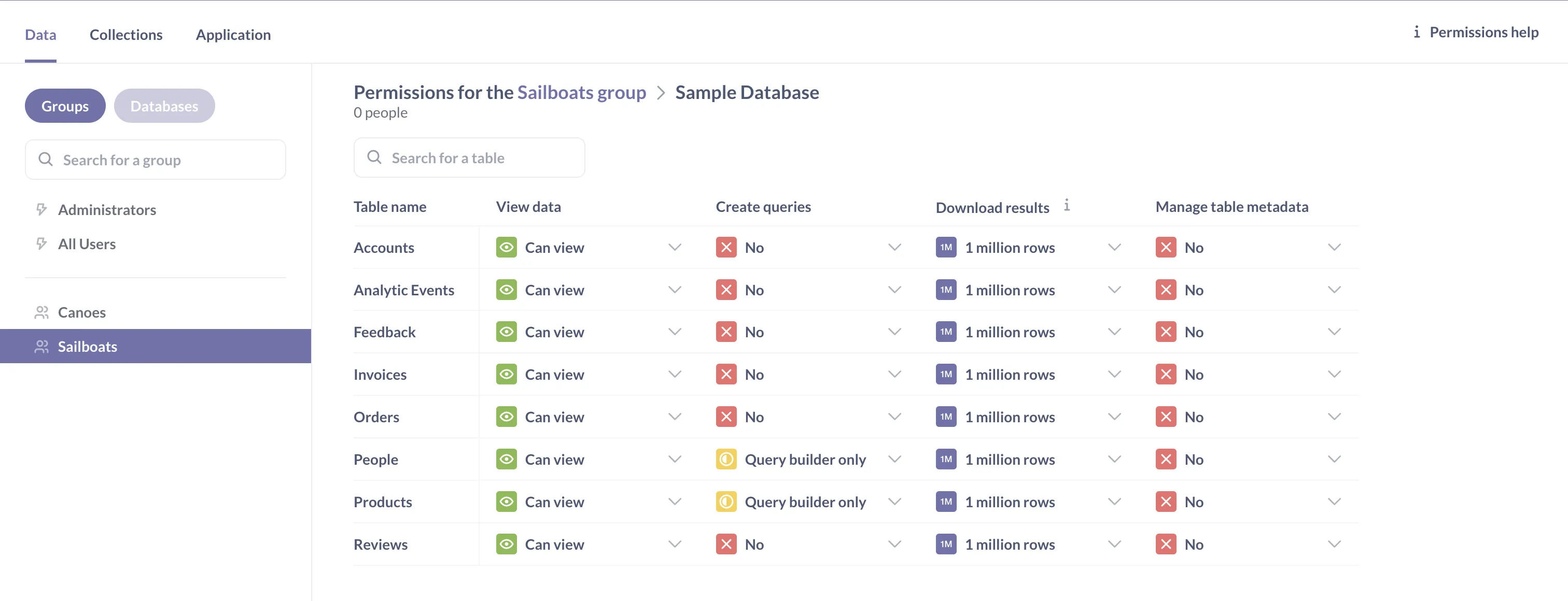This screenshot has height=601, width=1568.
Task: Click the group icon beside Canoes
Action: pos(41,312)
